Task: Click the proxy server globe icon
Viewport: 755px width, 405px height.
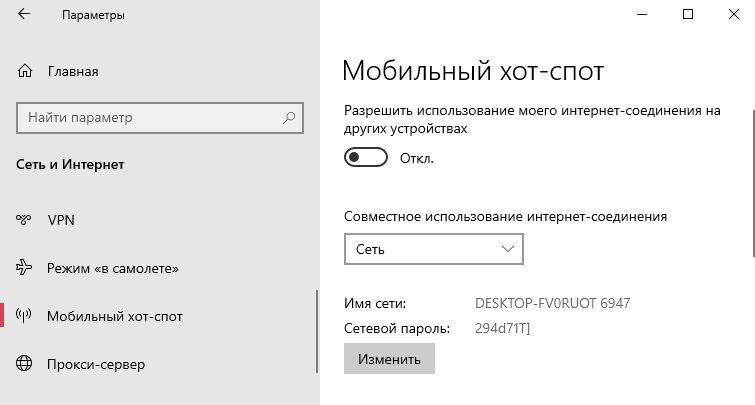Action: [24, 364]
